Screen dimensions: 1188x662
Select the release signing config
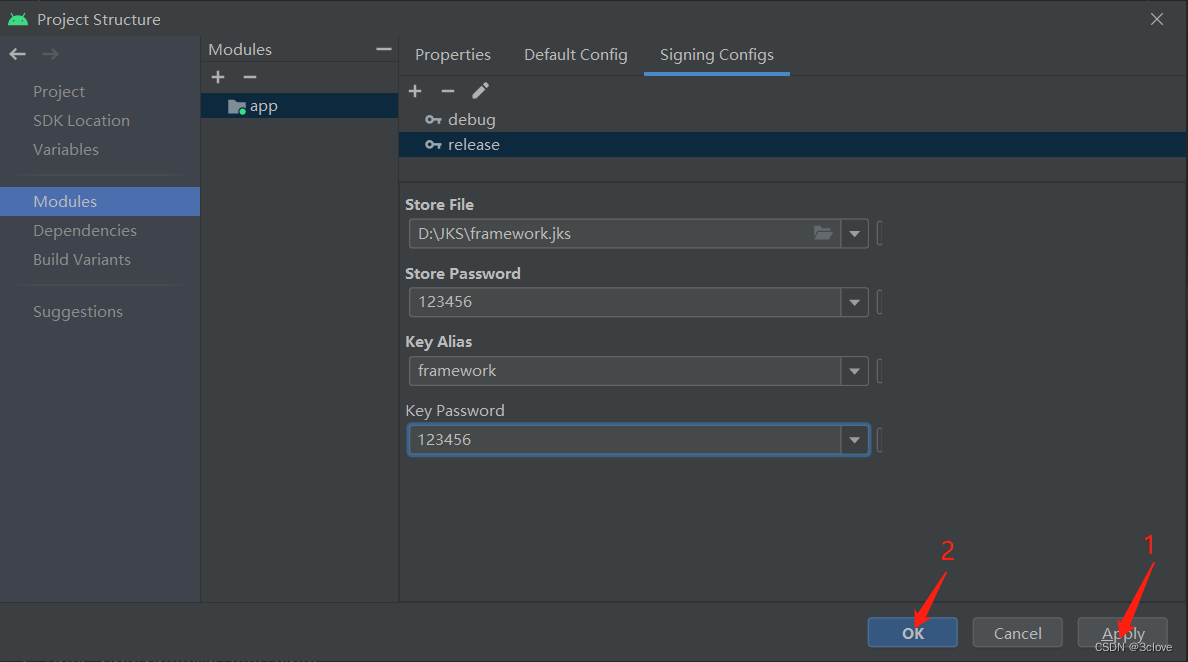pyautogui.click(x=473, y=144)
